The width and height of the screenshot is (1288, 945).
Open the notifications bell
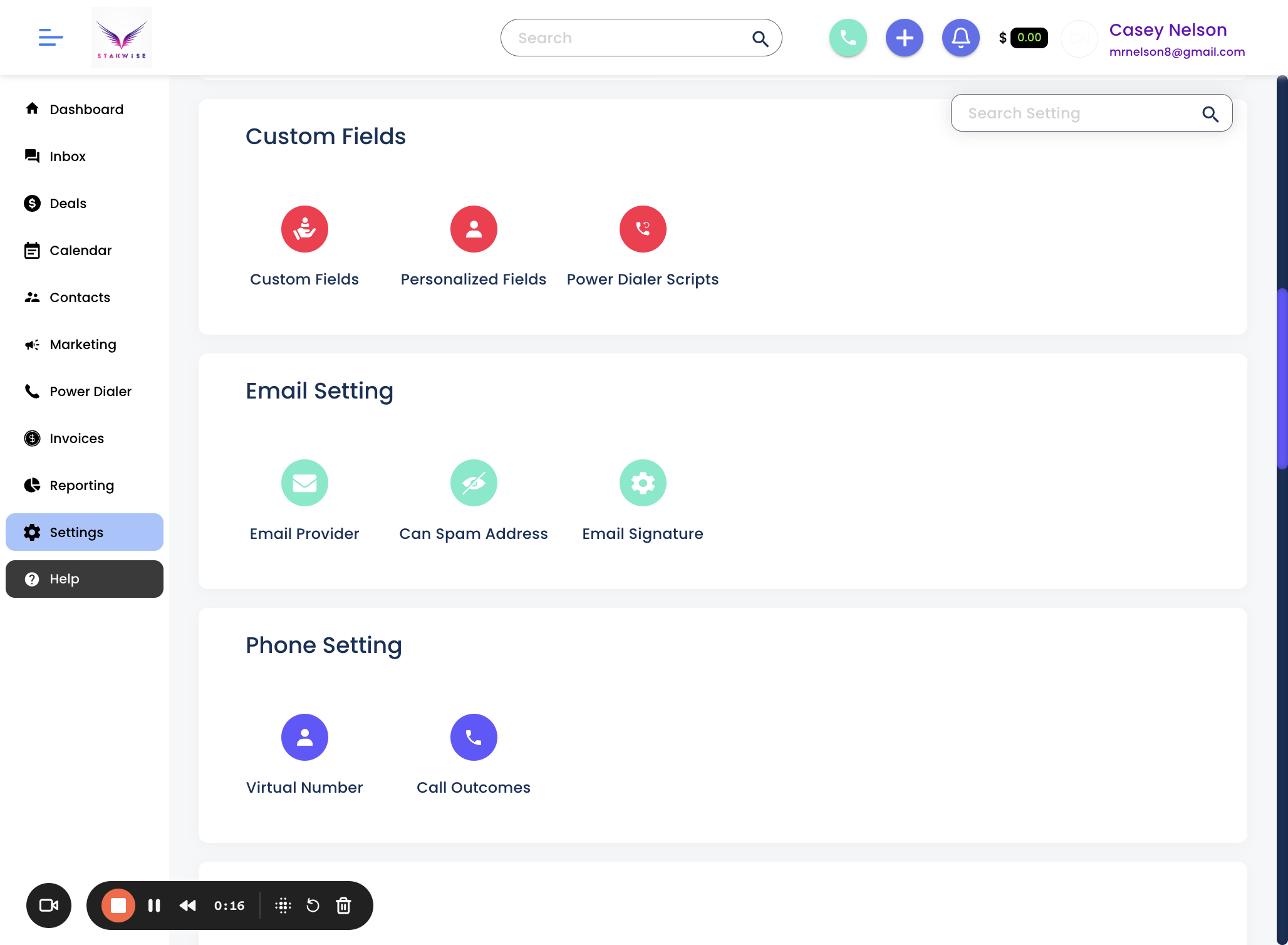tap(960, 38)
